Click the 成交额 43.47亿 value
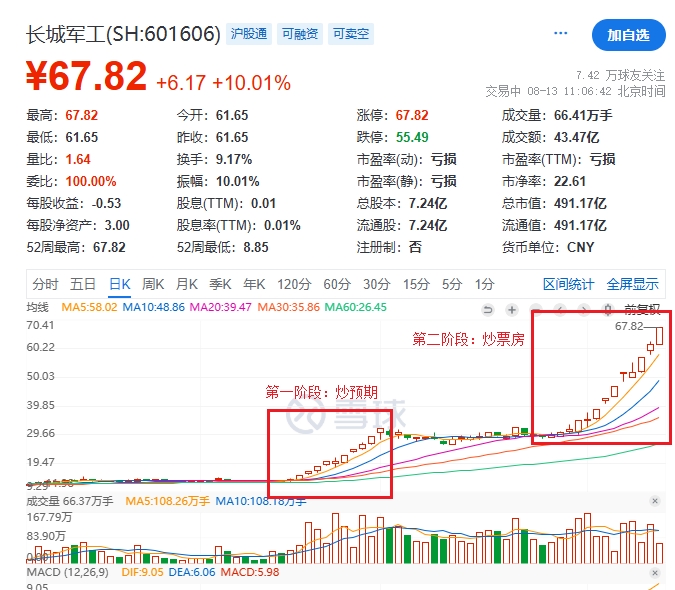The width and height of the screenshot is (675, 590). tap(576, 137)
